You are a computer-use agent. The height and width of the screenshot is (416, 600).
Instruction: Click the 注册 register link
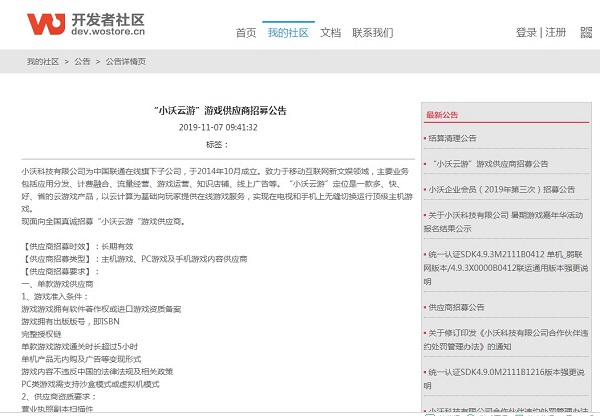(557, 32)
